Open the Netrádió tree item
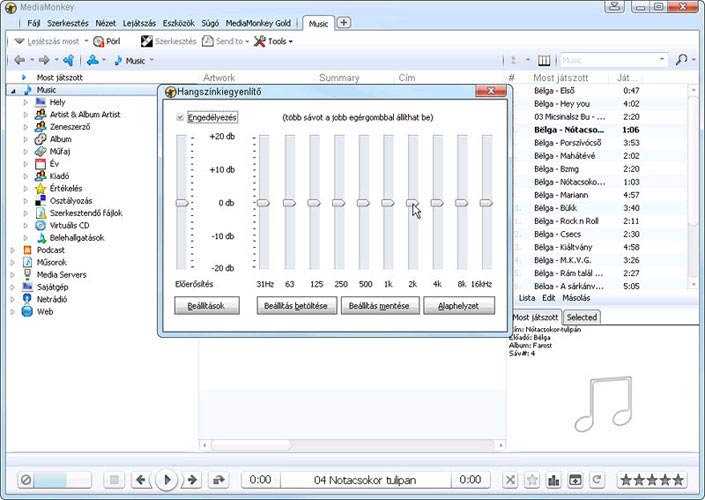Viewport: 705px width, 500px height. [51, 299]
